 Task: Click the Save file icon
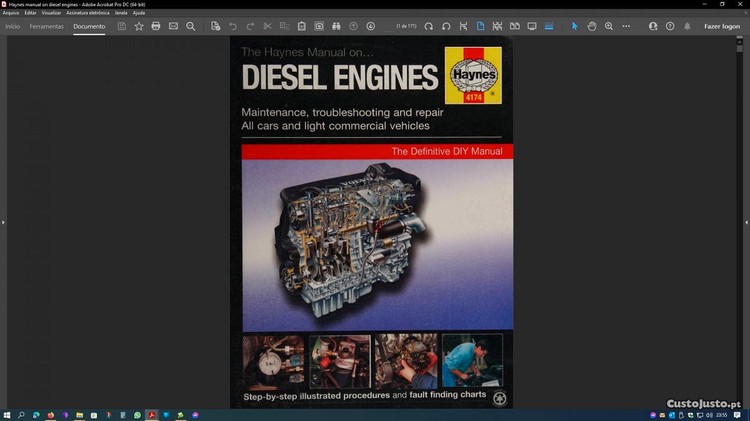pyautogui.click(x=122, y=26)
